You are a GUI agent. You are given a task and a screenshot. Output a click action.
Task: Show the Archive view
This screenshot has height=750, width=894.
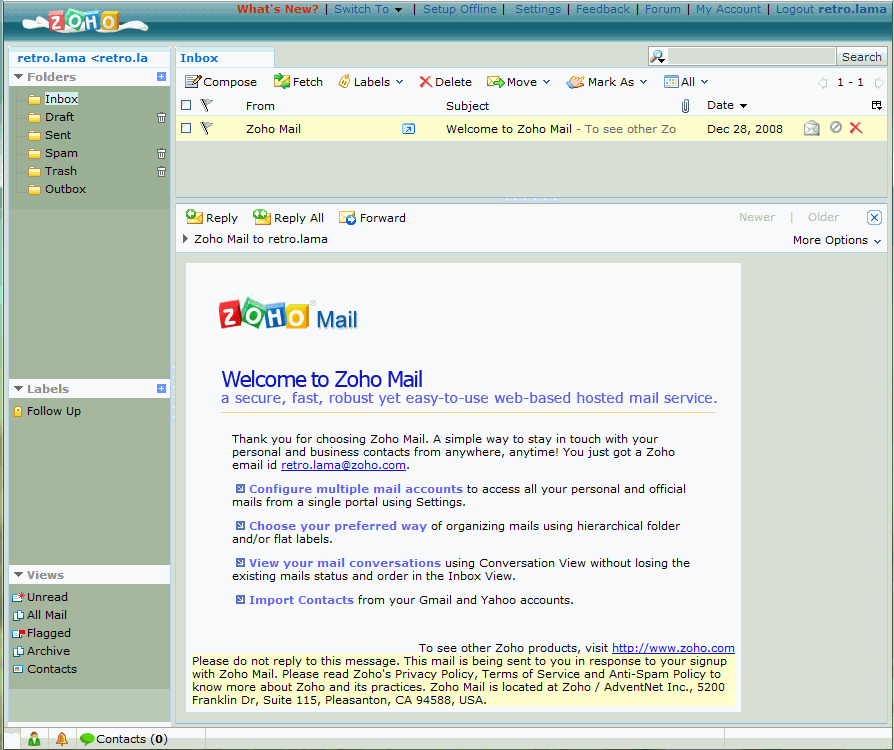[x=48, y=651]
